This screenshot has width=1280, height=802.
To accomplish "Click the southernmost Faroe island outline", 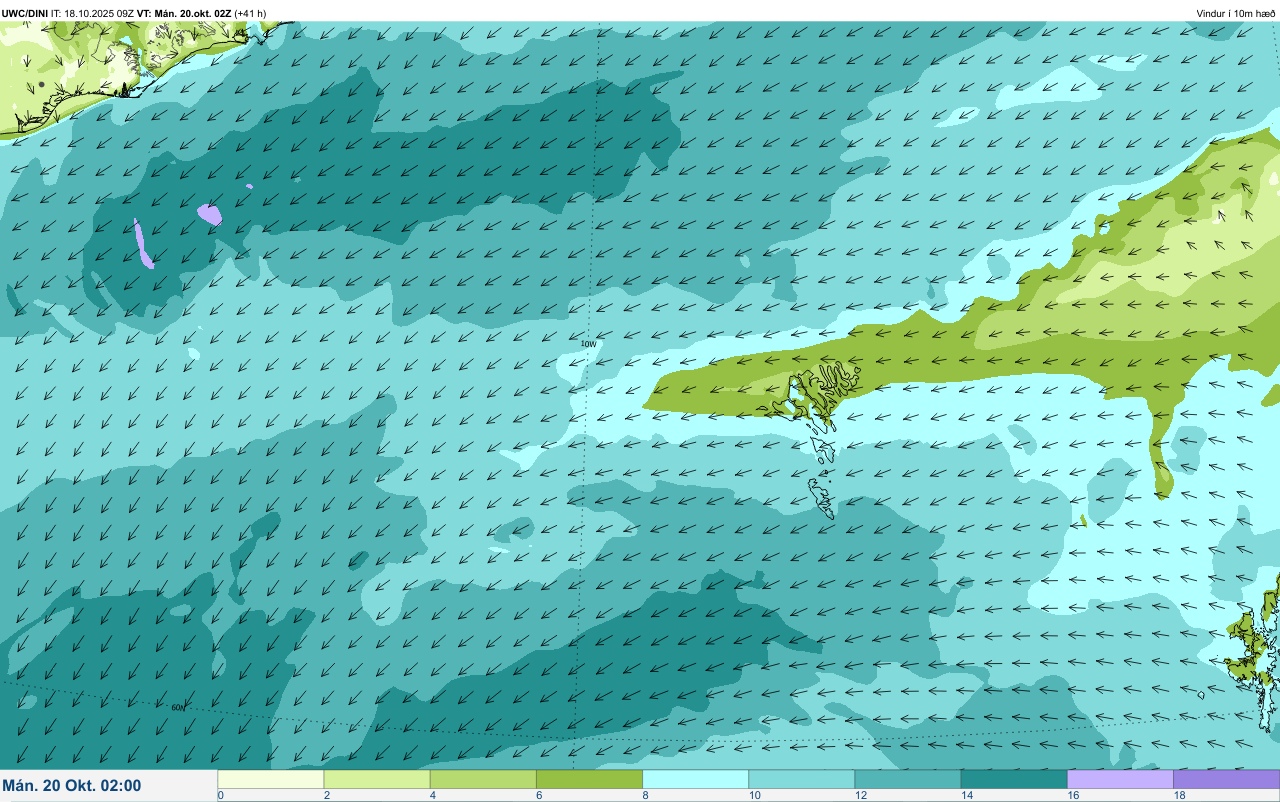I will coord(822,497).
